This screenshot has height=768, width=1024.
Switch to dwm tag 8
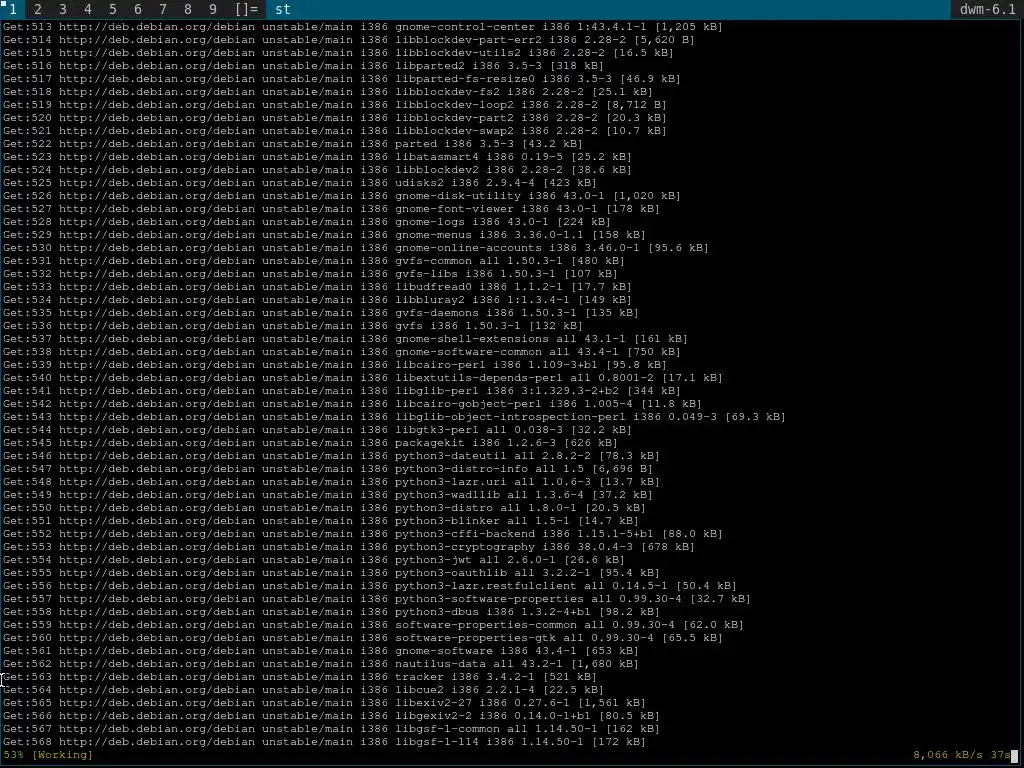tap(187, 9)
